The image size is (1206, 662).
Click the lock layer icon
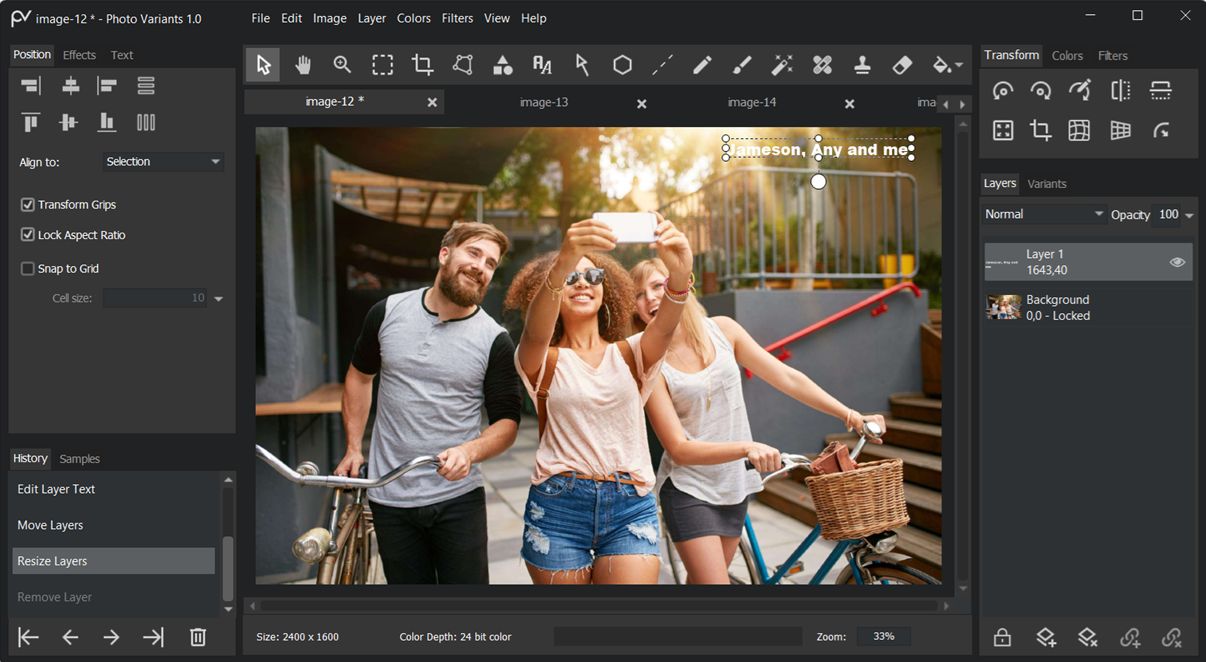pos(1002,637)
